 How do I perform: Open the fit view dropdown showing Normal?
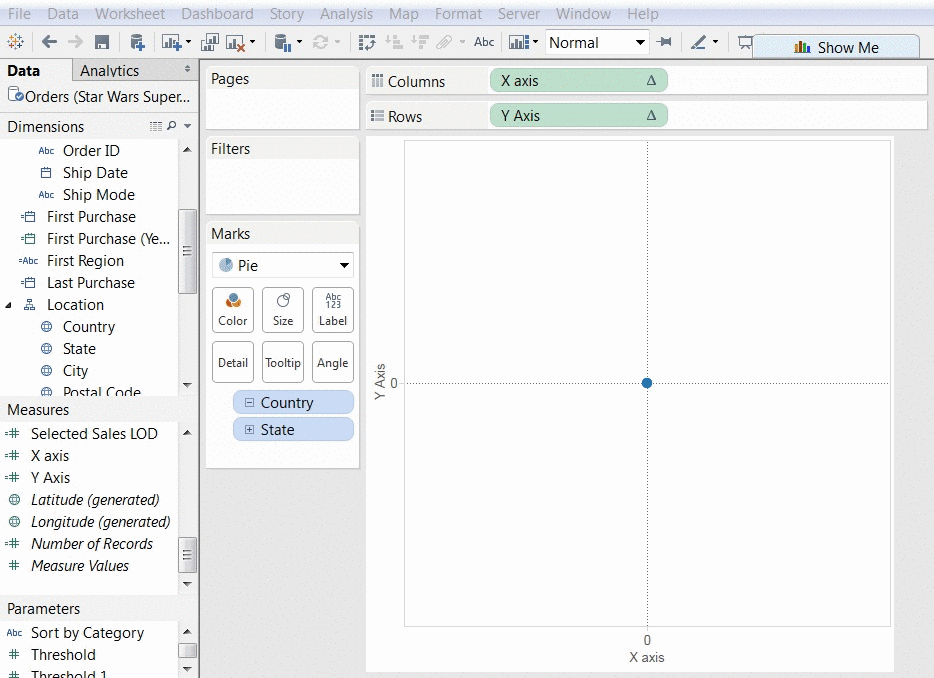597,42
